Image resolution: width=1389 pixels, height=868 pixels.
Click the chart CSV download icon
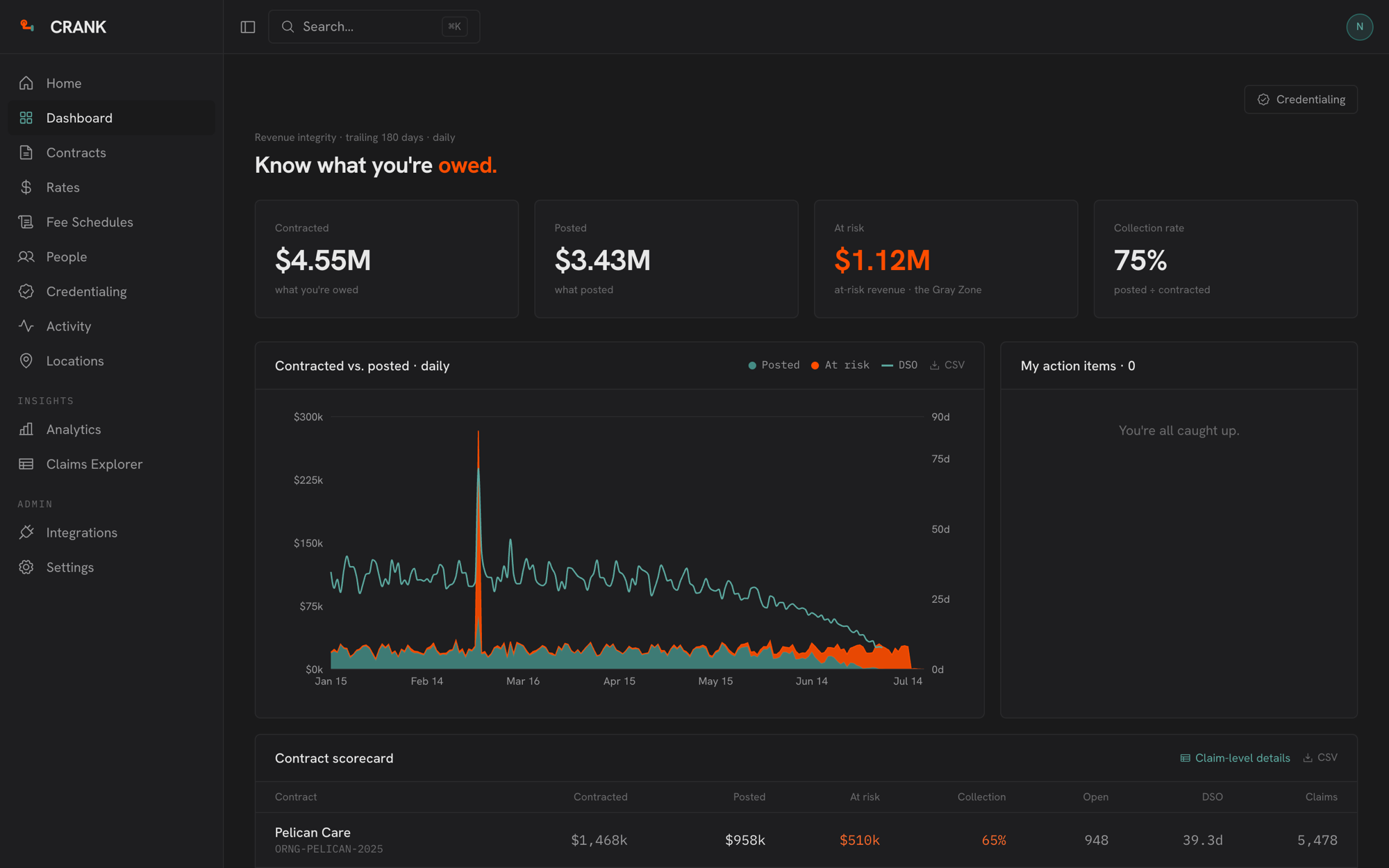click(x=935, y=365)
